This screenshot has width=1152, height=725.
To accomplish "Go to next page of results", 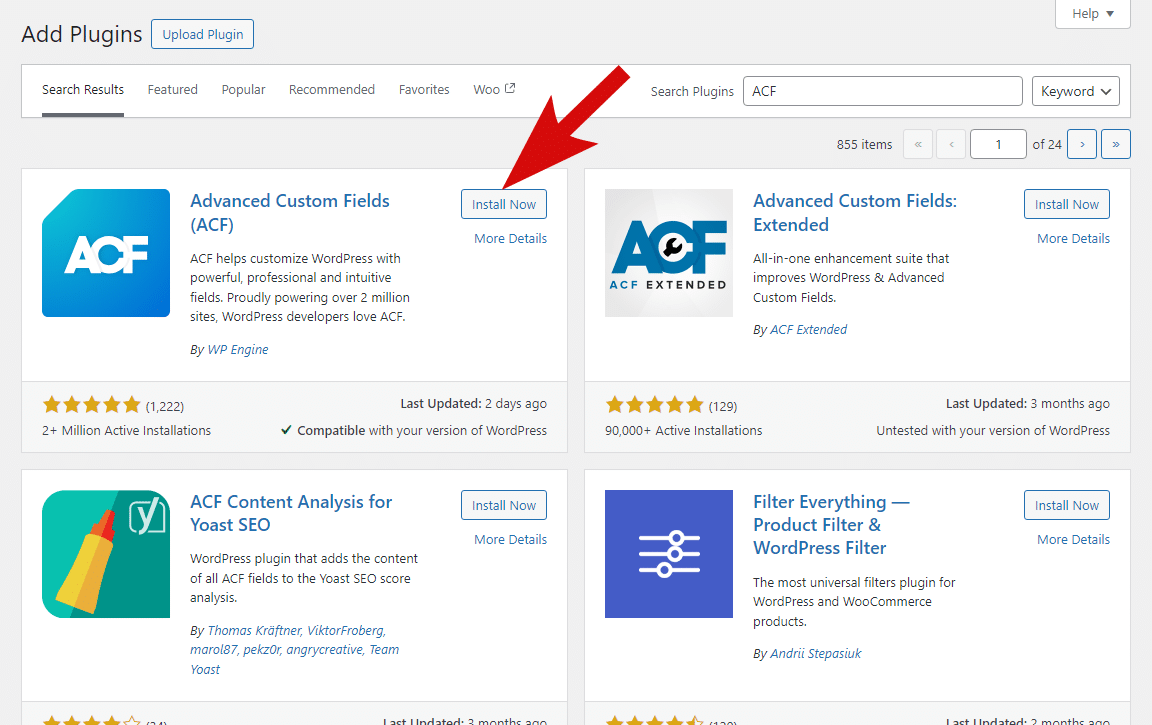I will pos(1082,144).
